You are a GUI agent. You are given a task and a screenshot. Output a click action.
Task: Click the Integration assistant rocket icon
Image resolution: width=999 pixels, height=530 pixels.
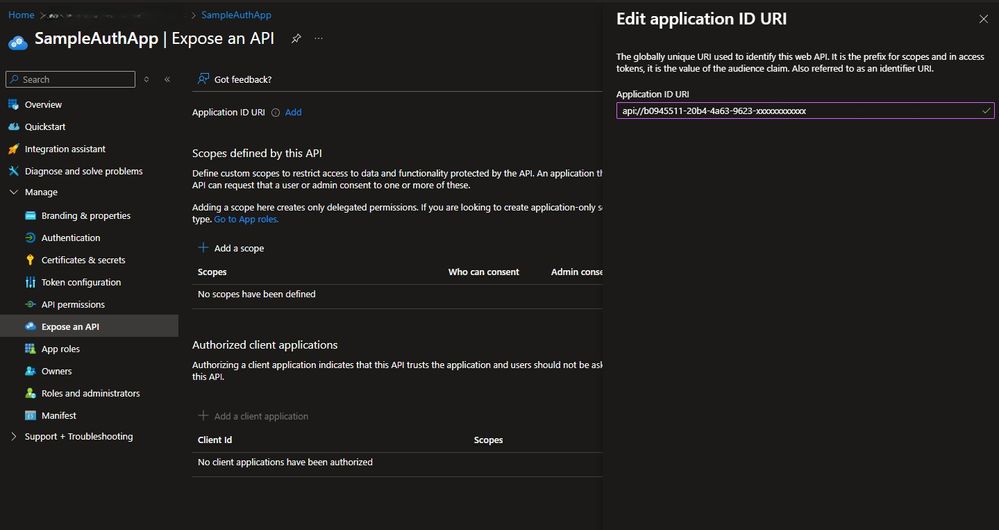click(13, 149)
